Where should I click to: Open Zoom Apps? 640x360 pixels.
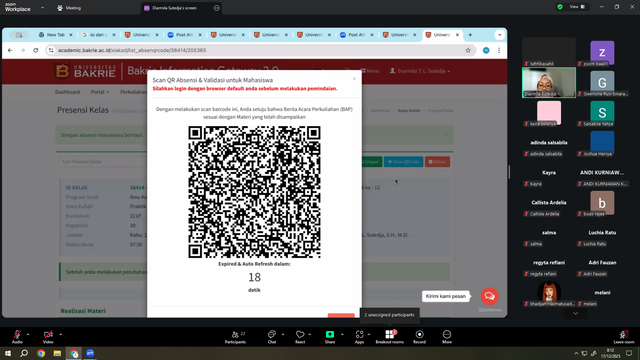tap(359, 337)
